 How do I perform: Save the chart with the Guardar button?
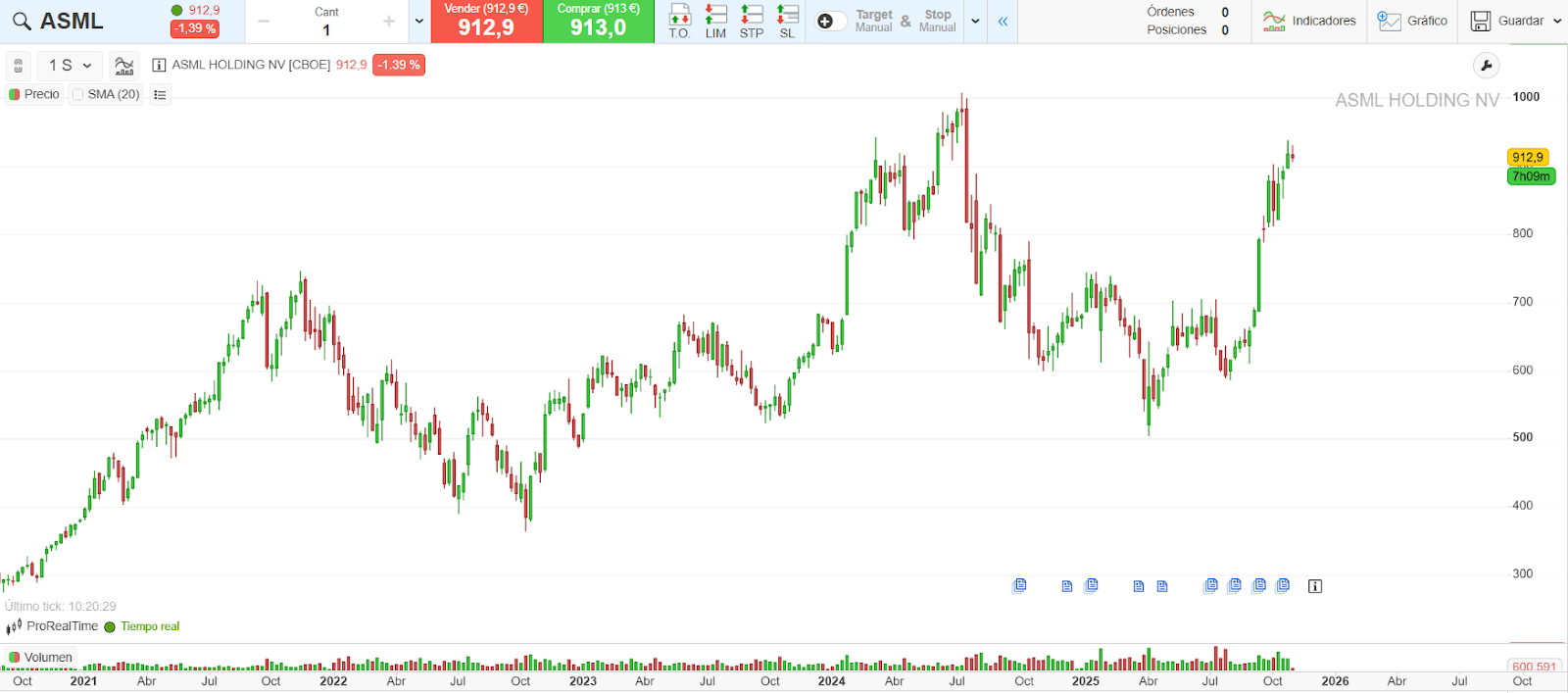point(1507,21)
